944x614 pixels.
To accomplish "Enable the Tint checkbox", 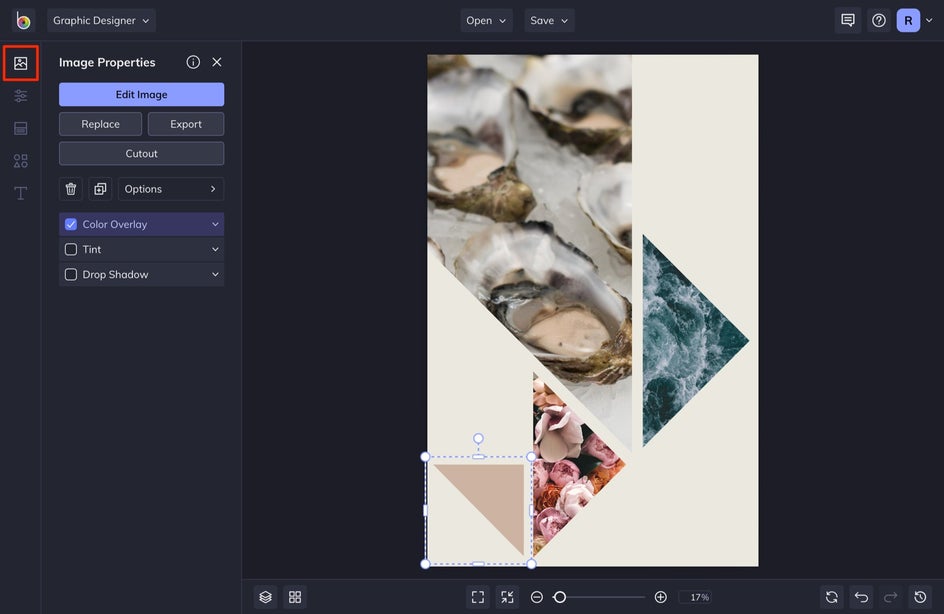I will click(x=71, y=249).
